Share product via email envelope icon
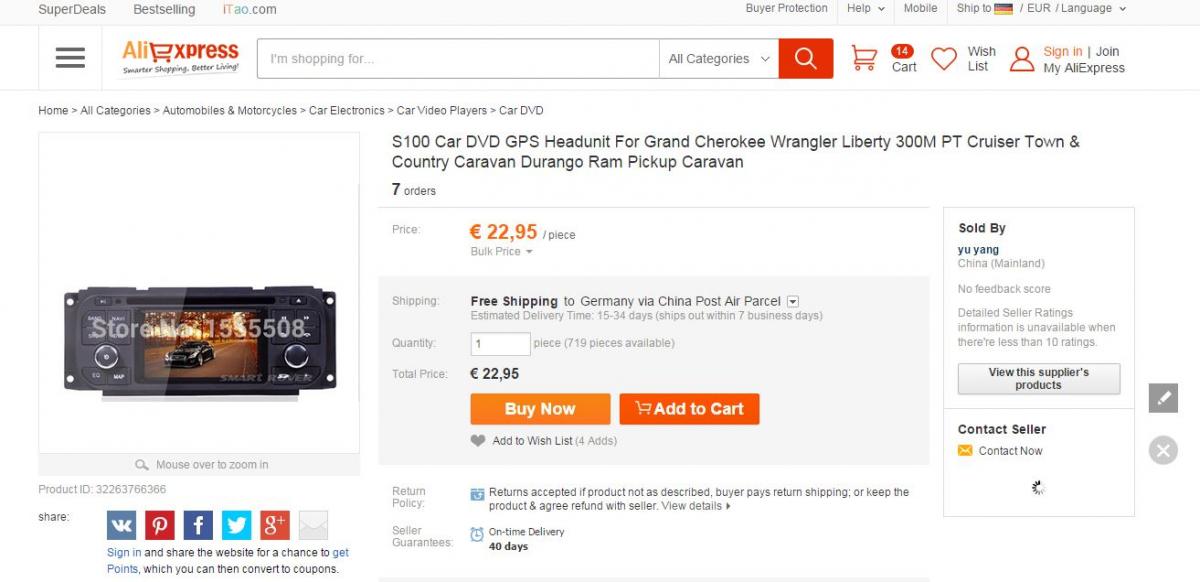 [x=313, y=525]
